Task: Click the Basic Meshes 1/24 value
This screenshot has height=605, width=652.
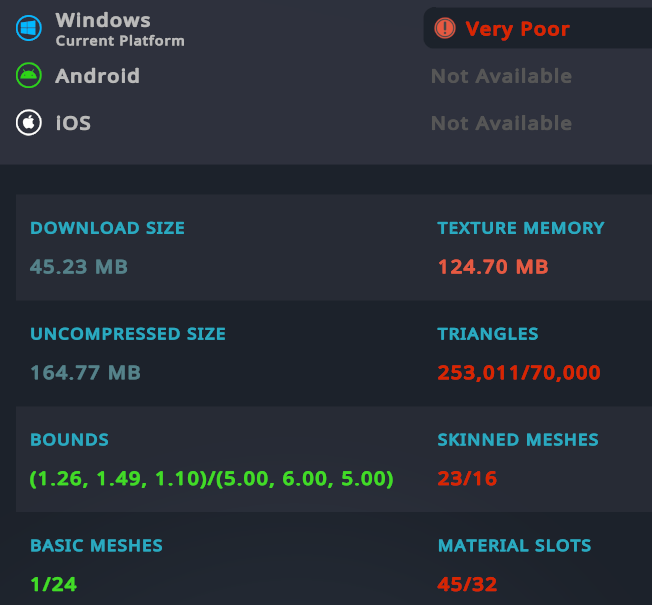Action: (x=54, y=585)
